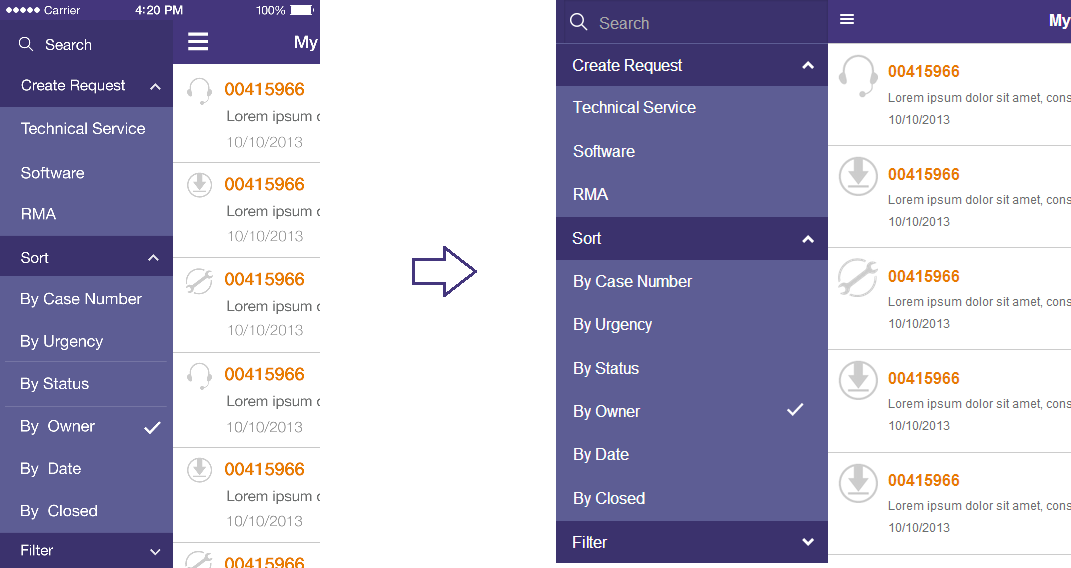Open third case number 00415966 in the right mockup
1071x568 pixels.
click(923, 276)
